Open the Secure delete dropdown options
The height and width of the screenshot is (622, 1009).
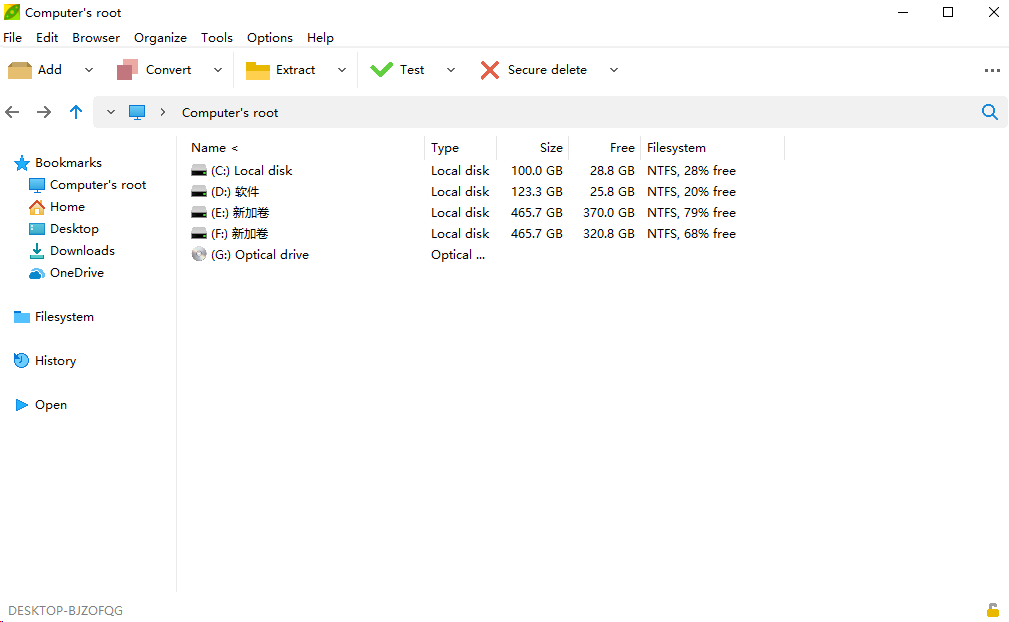click(x=613, y=70)
